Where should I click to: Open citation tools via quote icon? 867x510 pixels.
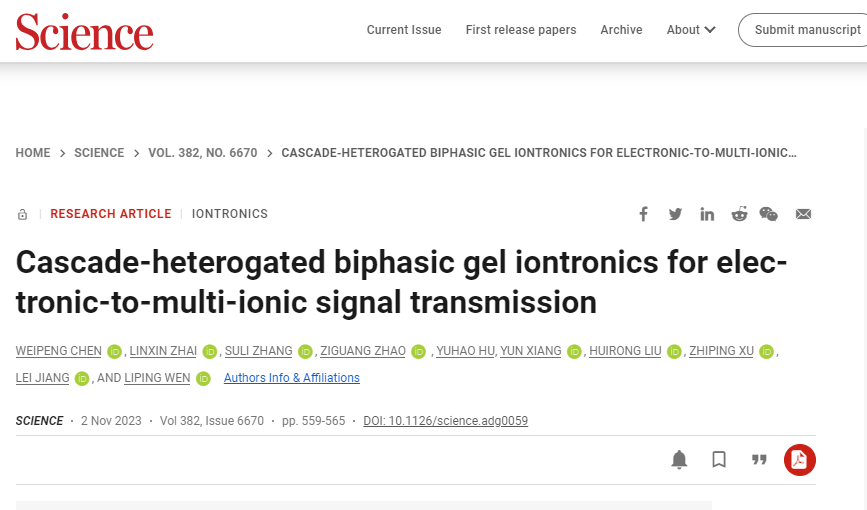tap(759, 460)
